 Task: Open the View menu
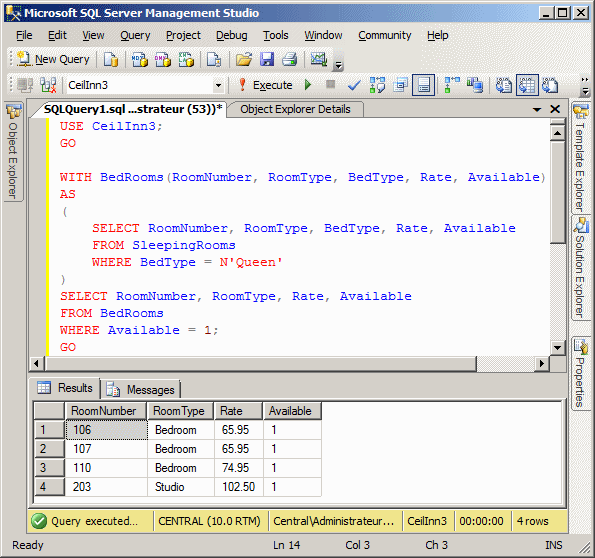tap(93, 35)
